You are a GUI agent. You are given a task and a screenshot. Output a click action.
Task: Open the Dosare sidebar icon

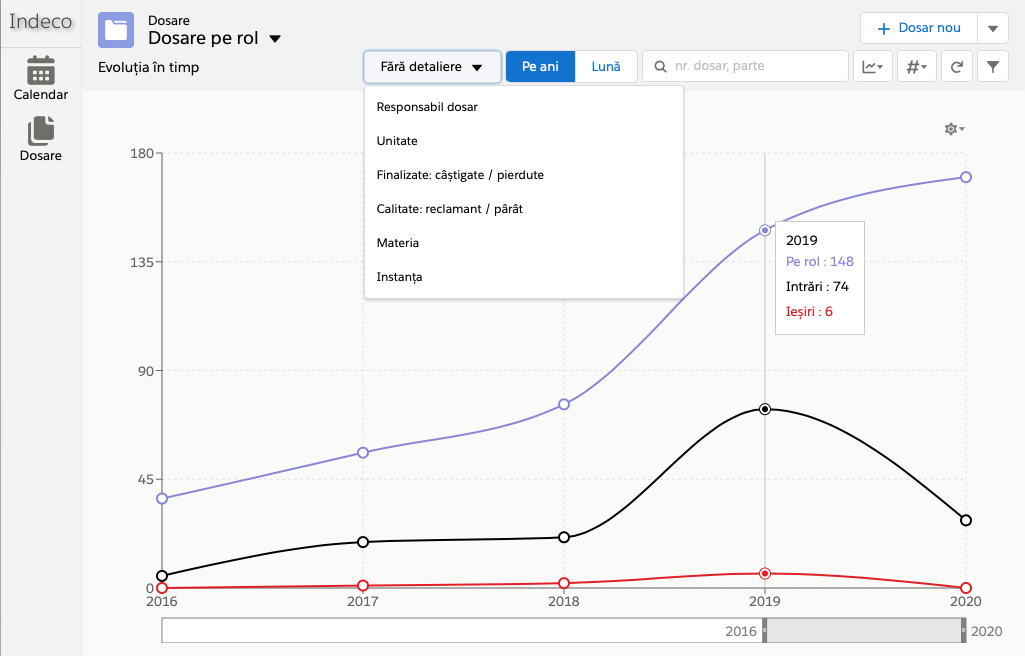41,138
